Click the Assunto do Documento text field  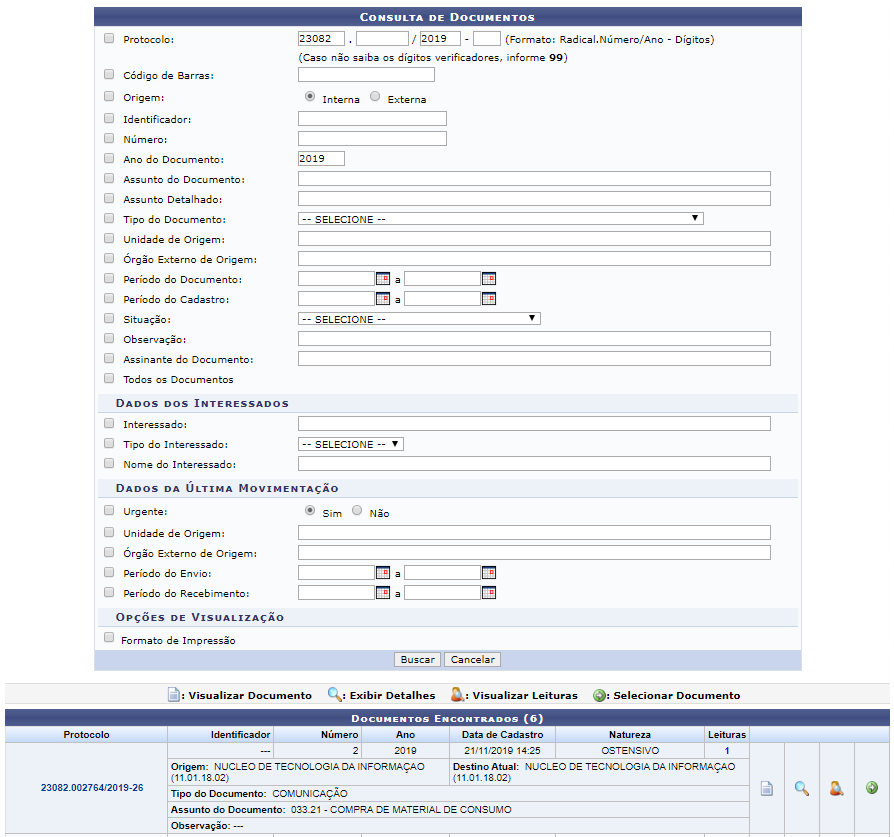click(x=534, y=179)
